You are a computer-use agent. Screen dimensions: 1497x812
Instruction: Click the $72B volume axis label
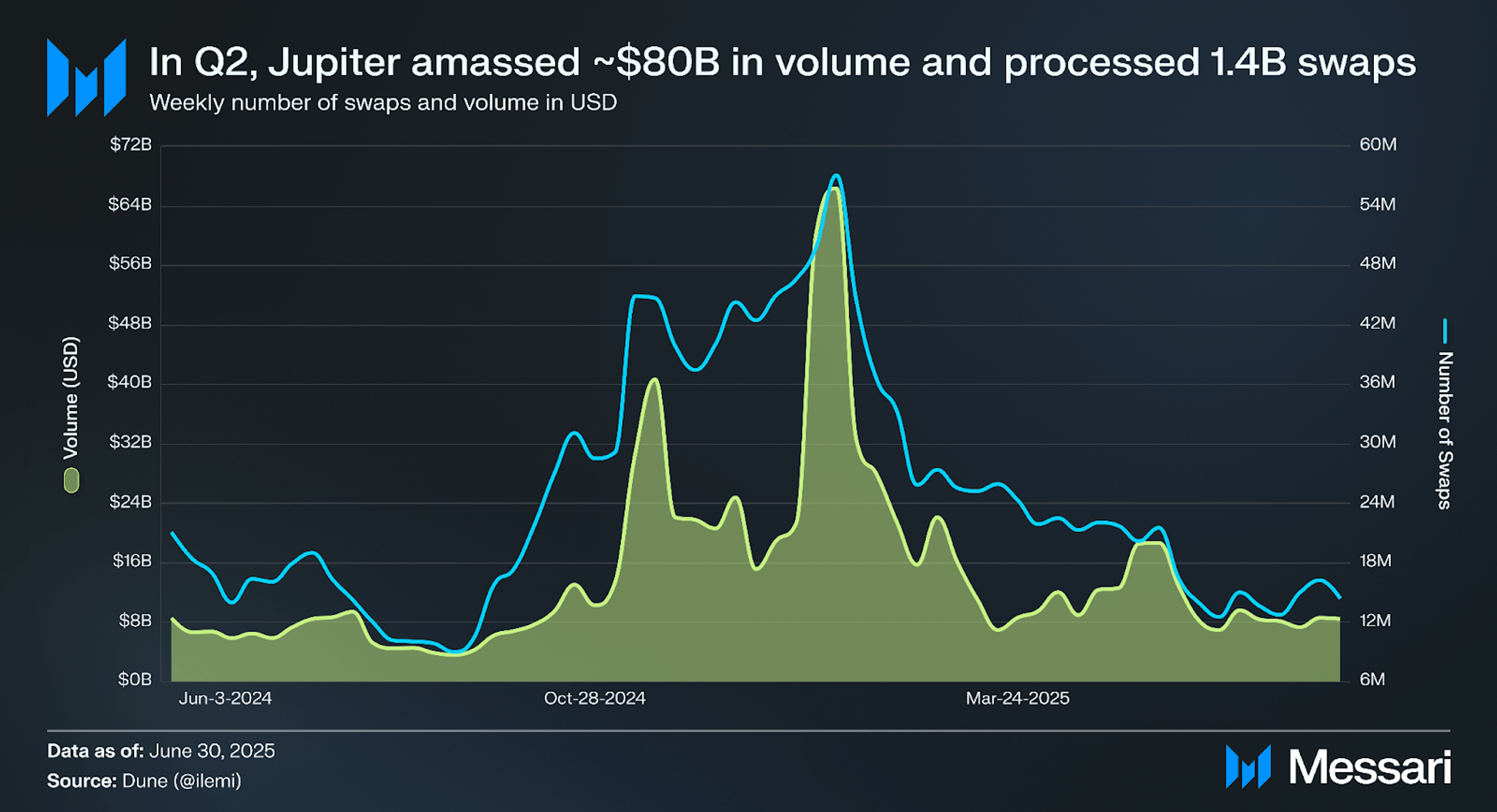tap(131, 145)
